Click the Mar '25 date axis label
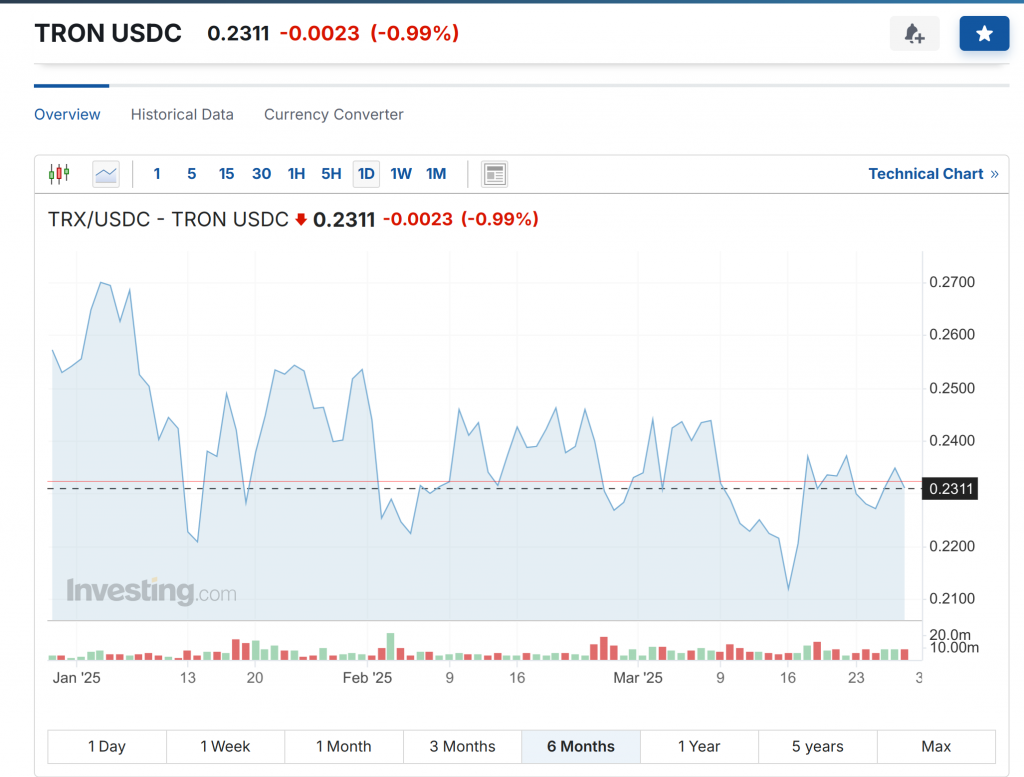Image resolution: width=1024 pixels, height=777 pixels. [x=637, y=678]
